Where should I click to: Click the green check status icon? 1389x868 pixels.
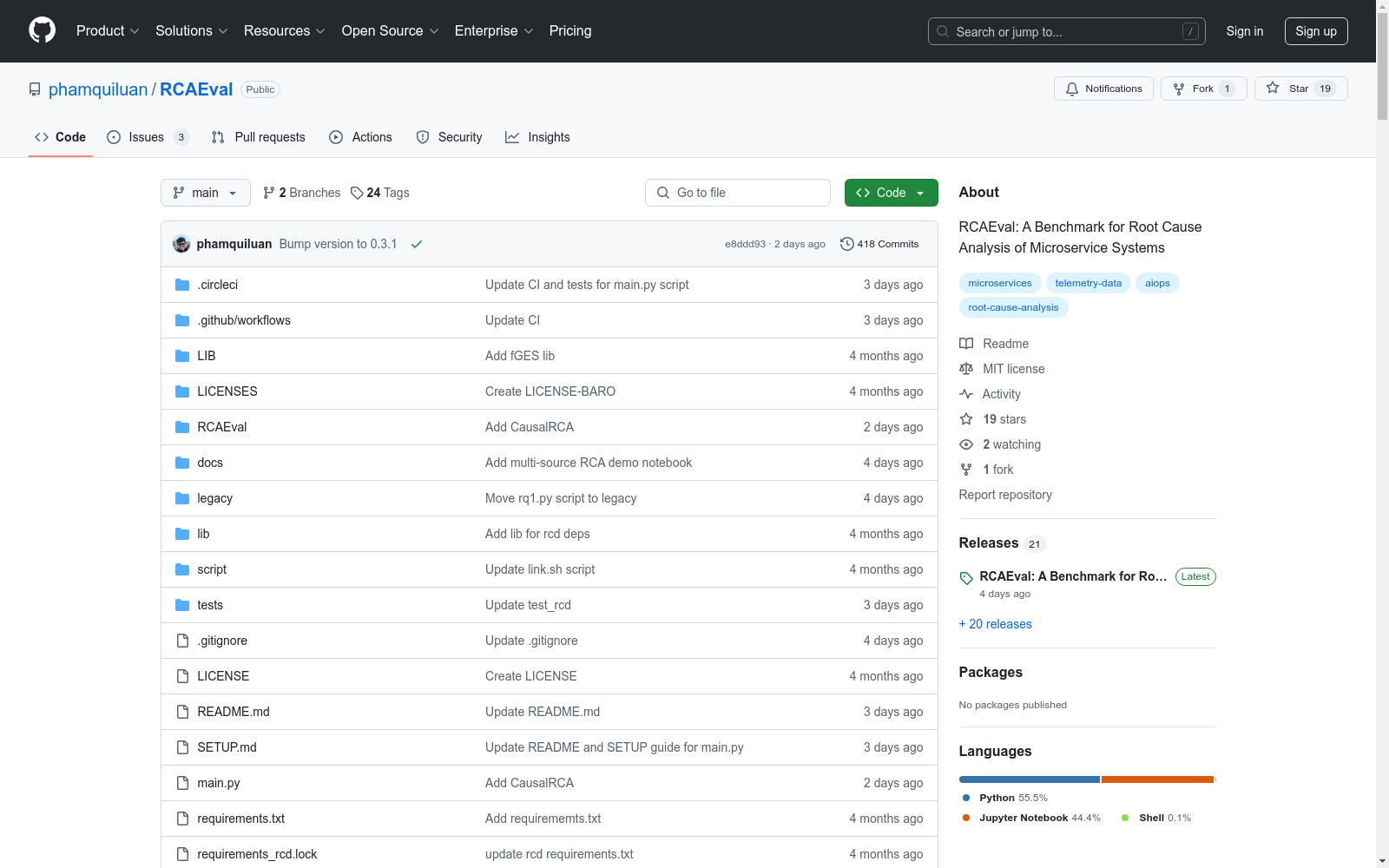(x=417, y=244)
